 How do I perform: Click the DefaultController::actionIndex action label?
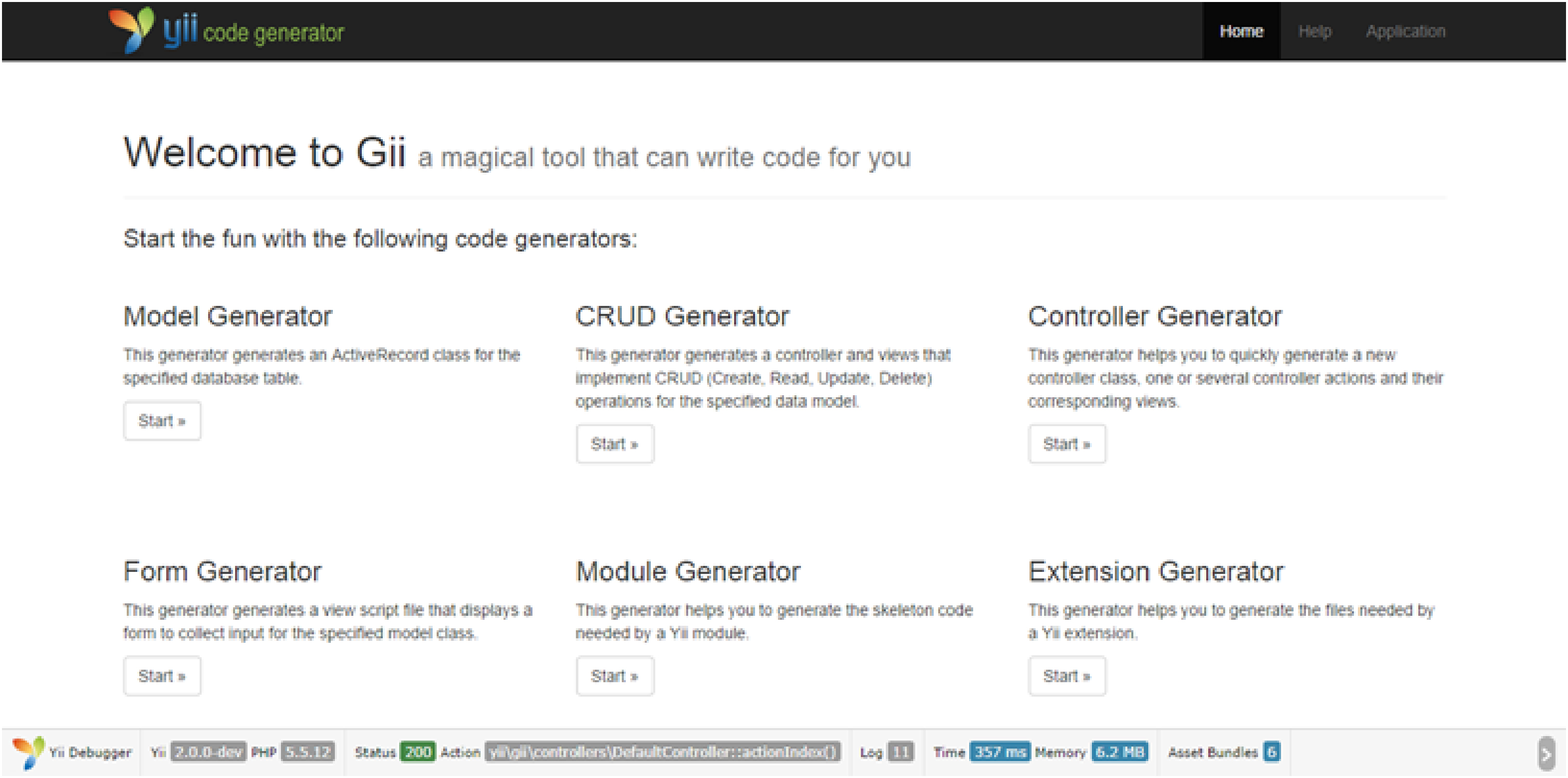(x=663, y=753)
